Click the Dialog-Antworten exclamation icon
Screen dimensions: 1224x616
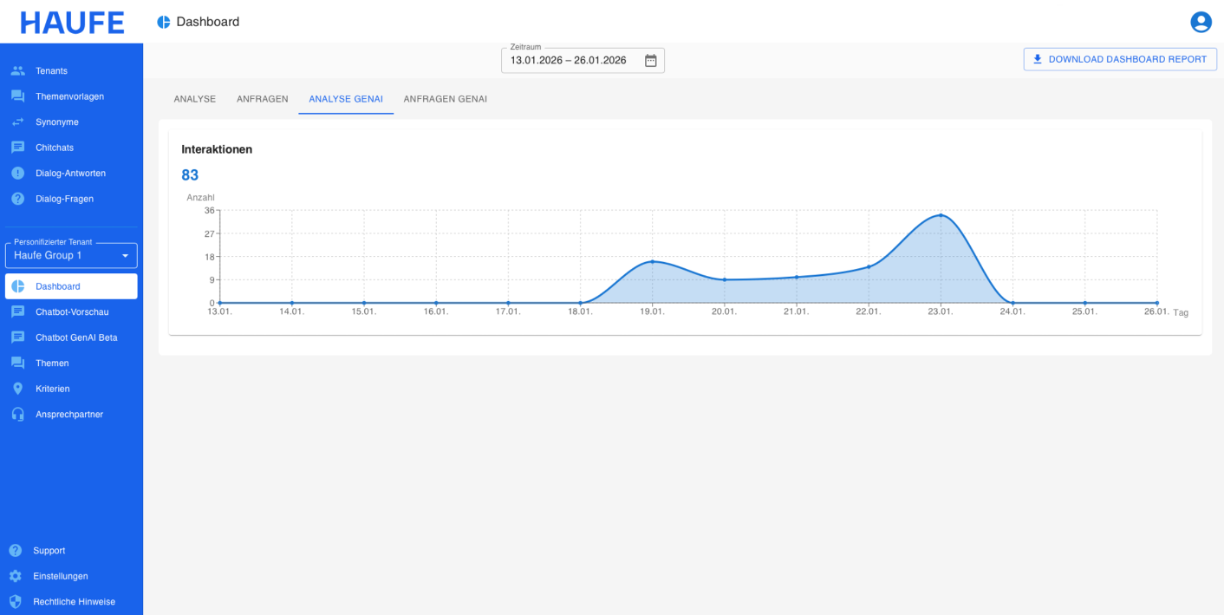click(17, 173)
